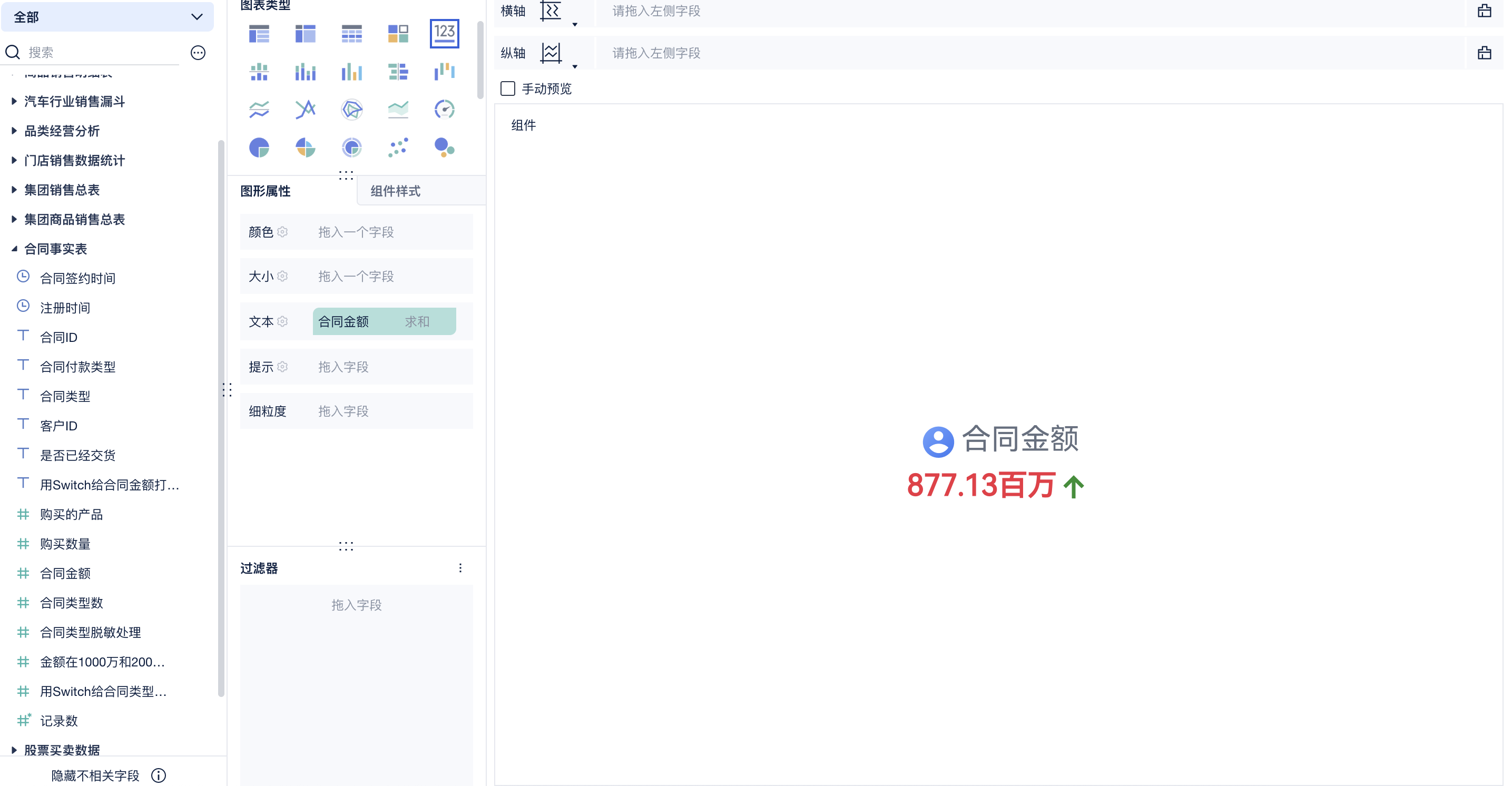Choose the gauge dashboard chart icon
The height and width of the screenshot is (786, 1512).
click(x=444, y=109)
